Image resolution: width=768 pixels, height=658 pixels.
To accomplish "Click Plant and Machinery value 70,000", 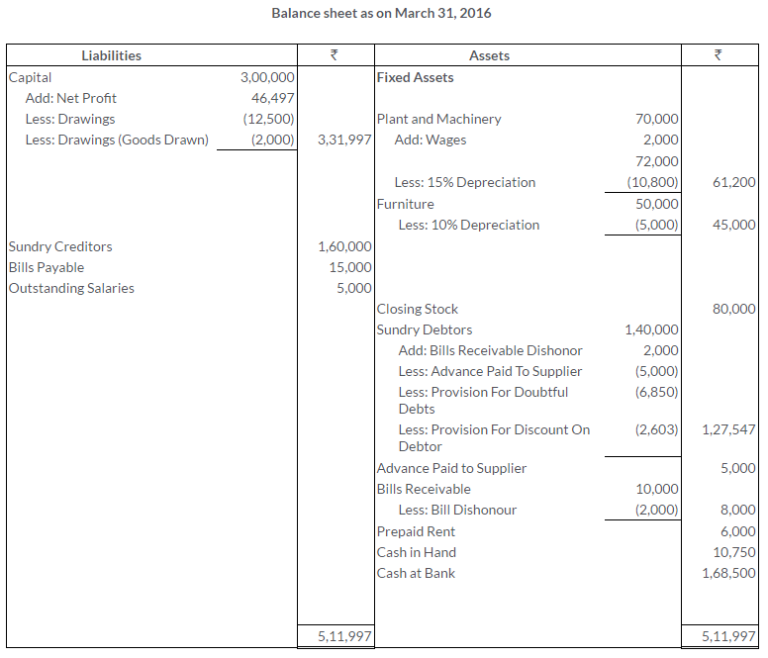I will point(657,119).
